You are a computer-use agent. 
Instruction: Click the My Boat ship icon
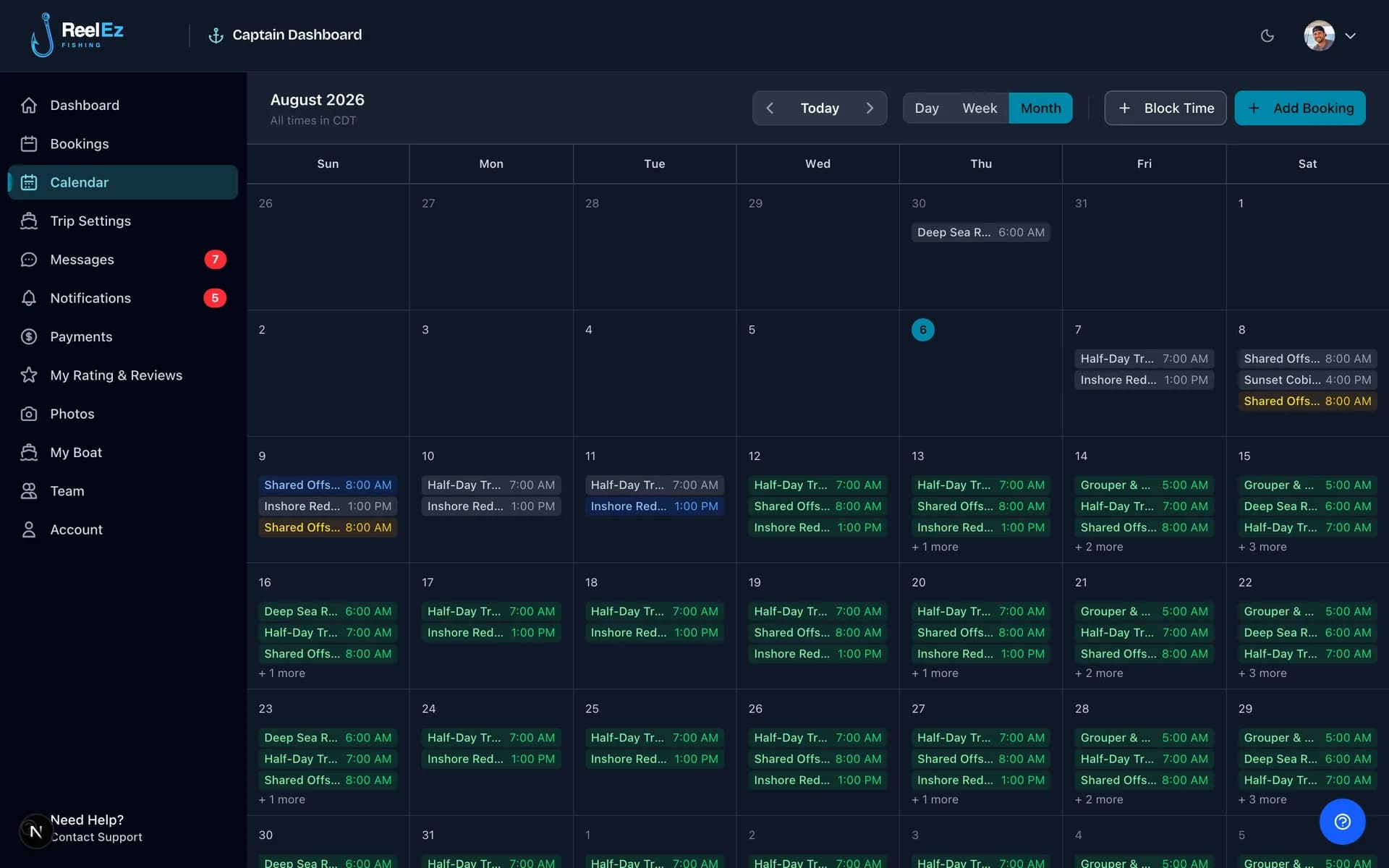click(x=29, y=452)
